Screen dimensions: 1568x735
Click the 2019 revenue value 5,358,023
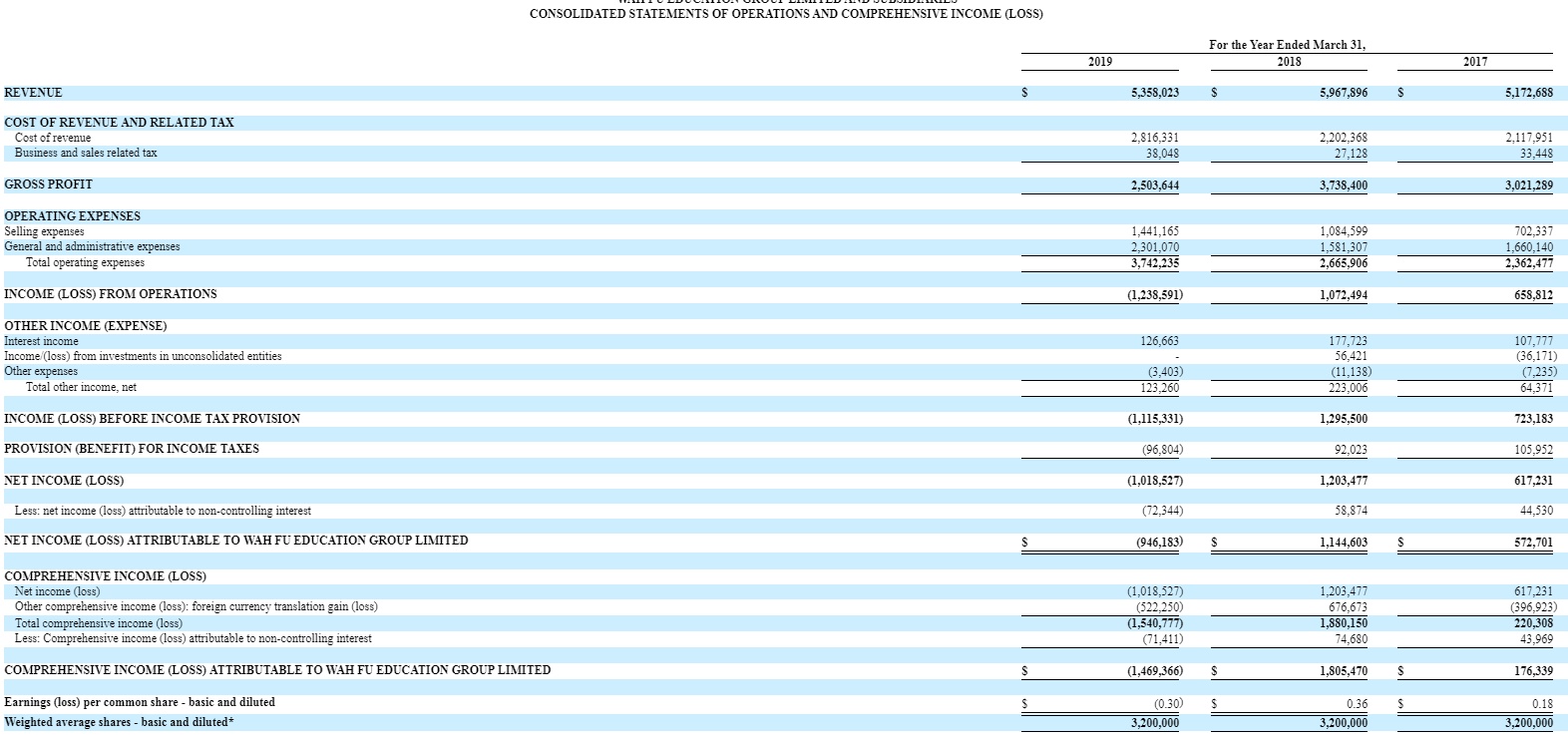click(x=1155, y=93)
